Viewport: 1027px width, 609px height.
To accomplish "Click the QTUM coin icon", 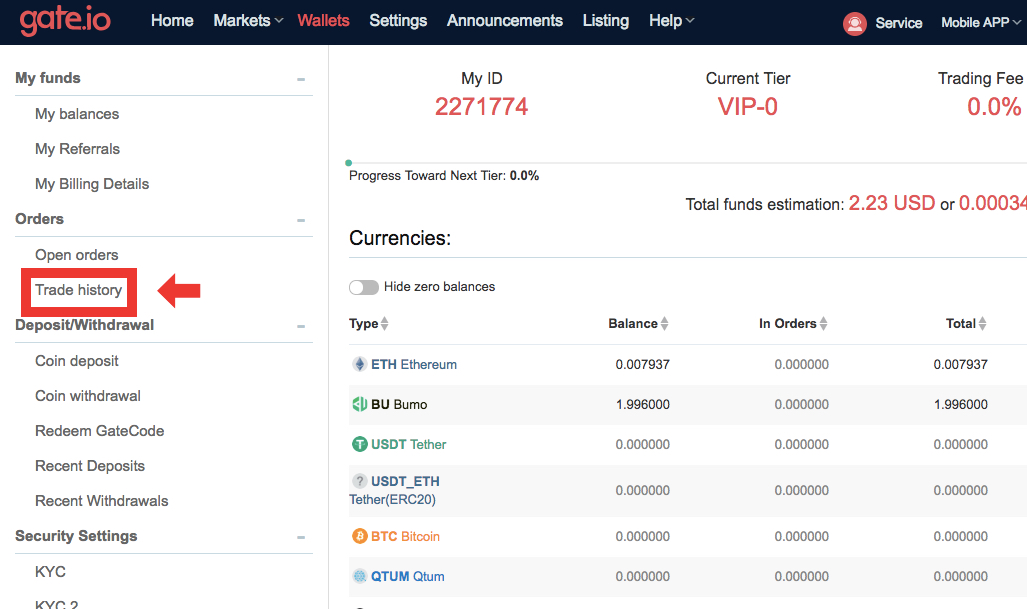I will point(360,576).
